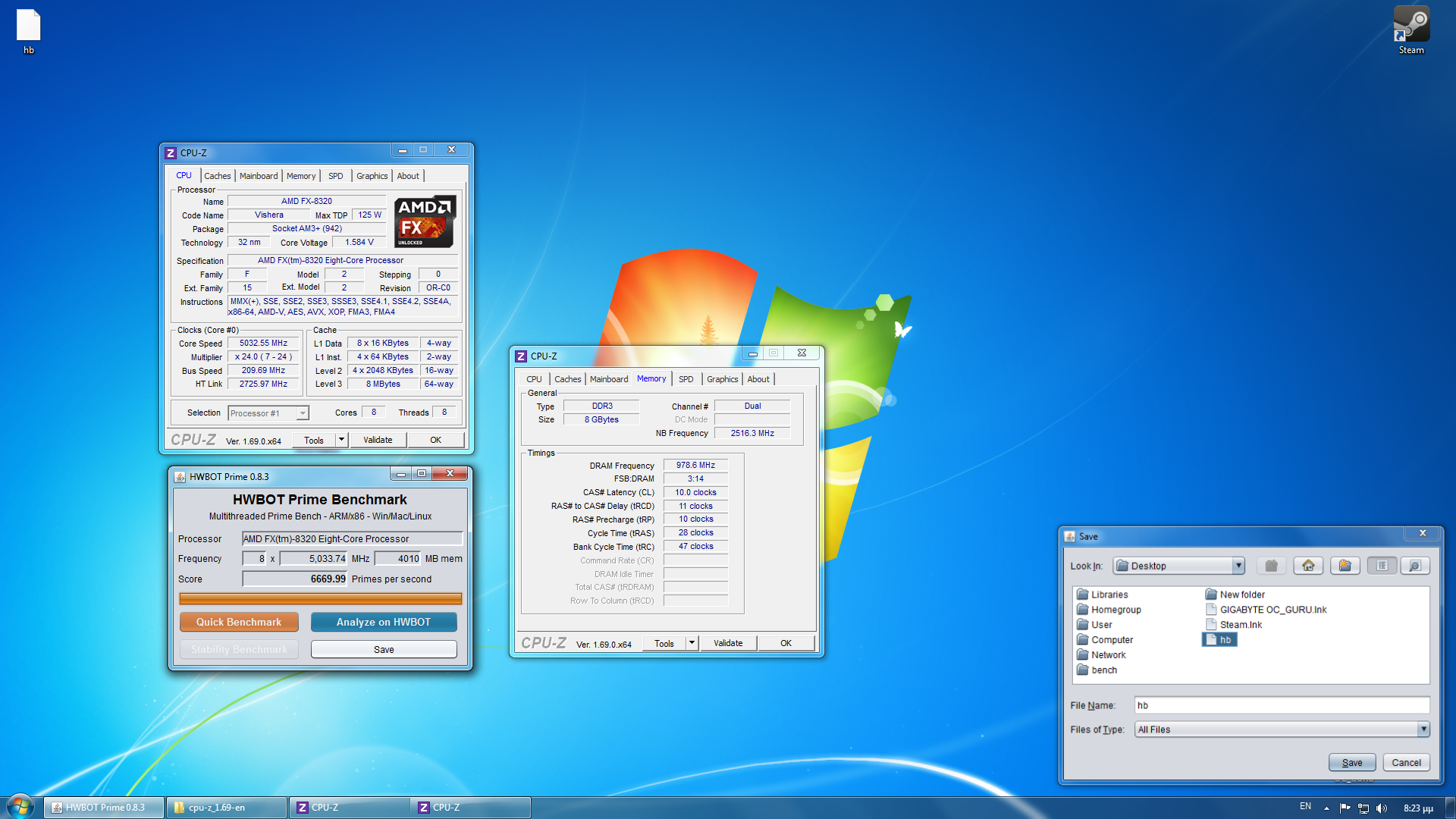Click the CPU-Z taskbar button beside cpu-z_1.69-en
1456x819 pixels.
(349, 808)
